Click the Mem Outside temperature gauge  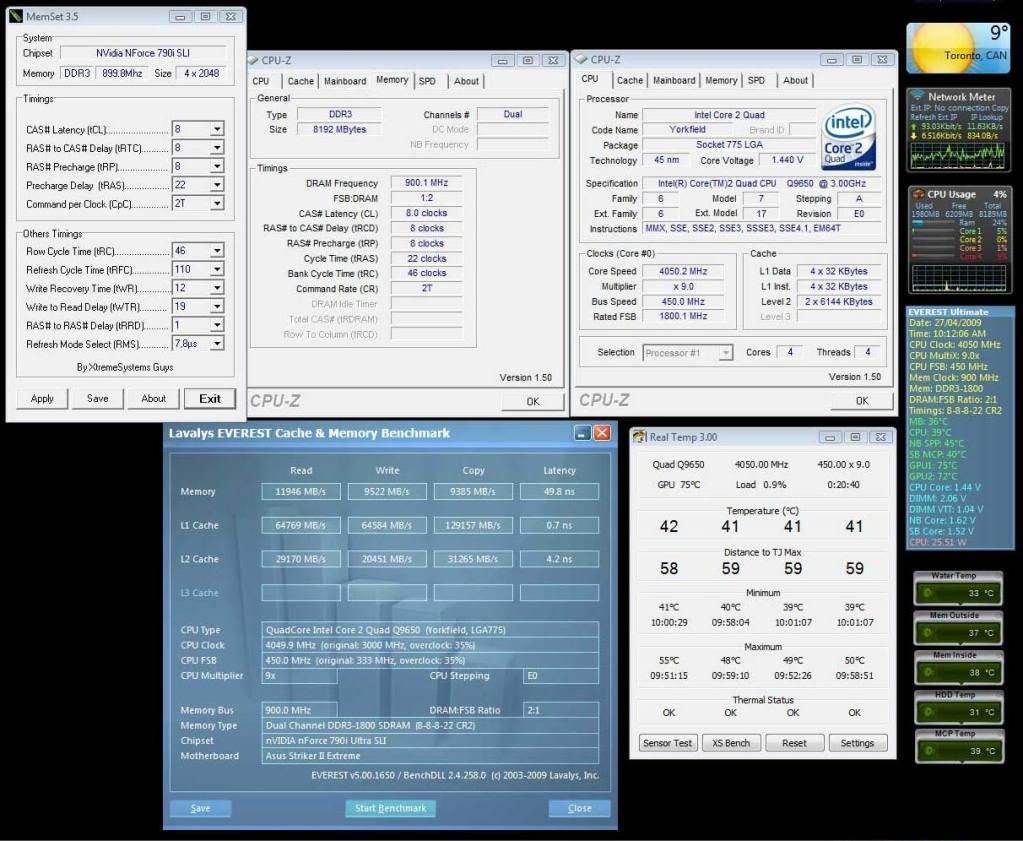[x=958, y=628]
